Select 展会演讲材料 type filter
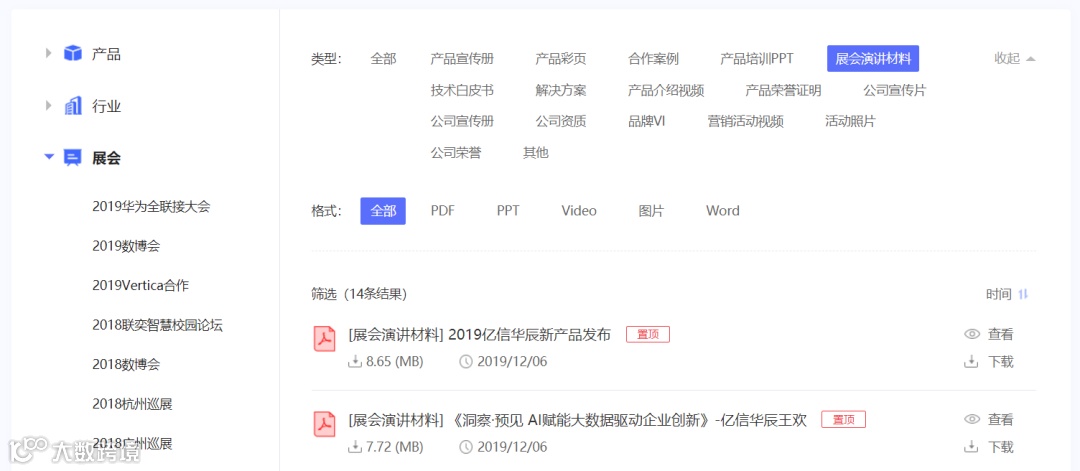The height and width of the screenshot is (471, 1080). tap(873, 59)
